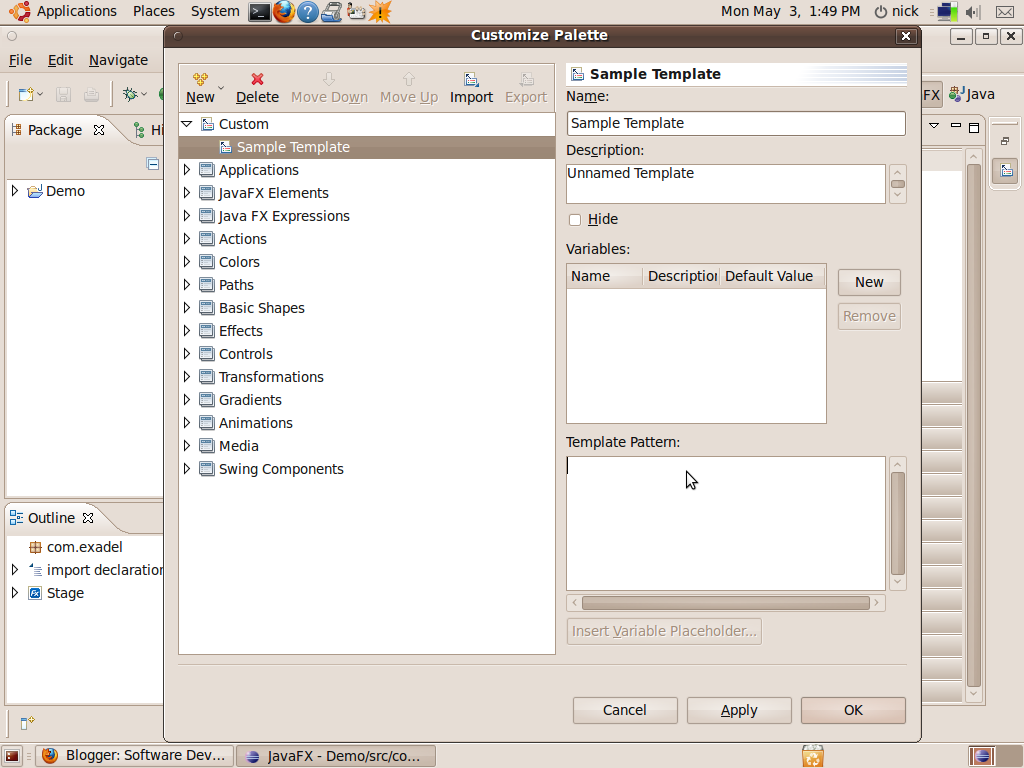
Task: Open the Navigate menu
Action: 117,60
